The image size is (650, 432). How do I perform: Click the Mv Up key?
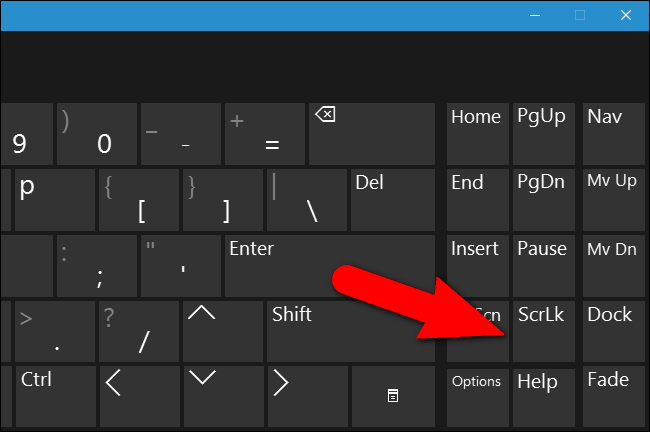(614, 200)
